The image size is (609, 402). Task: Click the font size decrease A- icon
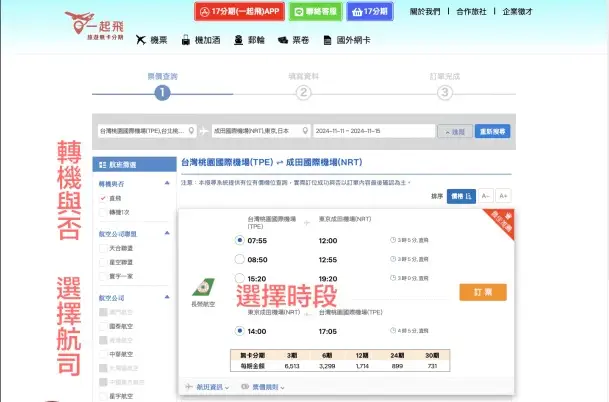point(485,196)
